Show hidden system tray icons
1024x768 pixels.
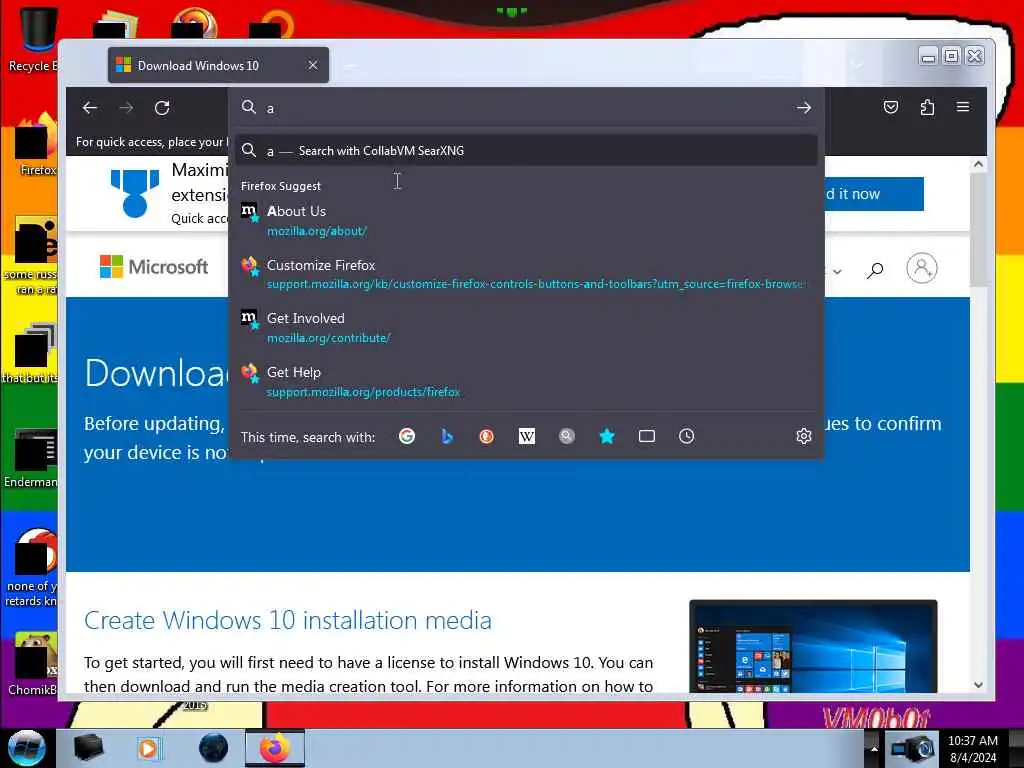click(x=874, y=749)
